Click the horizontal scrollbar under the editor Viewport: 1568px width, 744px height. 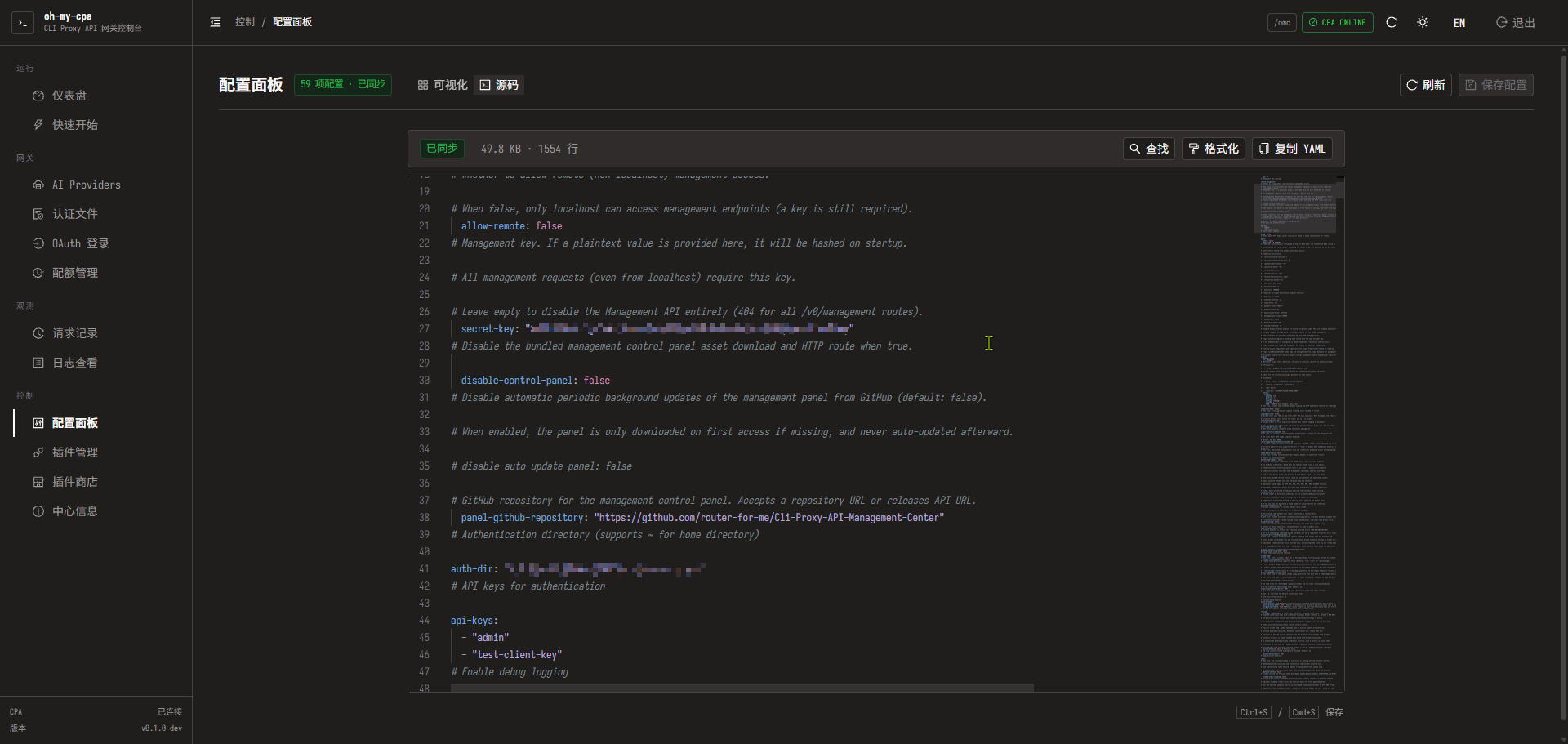click(x=742, y=688)
